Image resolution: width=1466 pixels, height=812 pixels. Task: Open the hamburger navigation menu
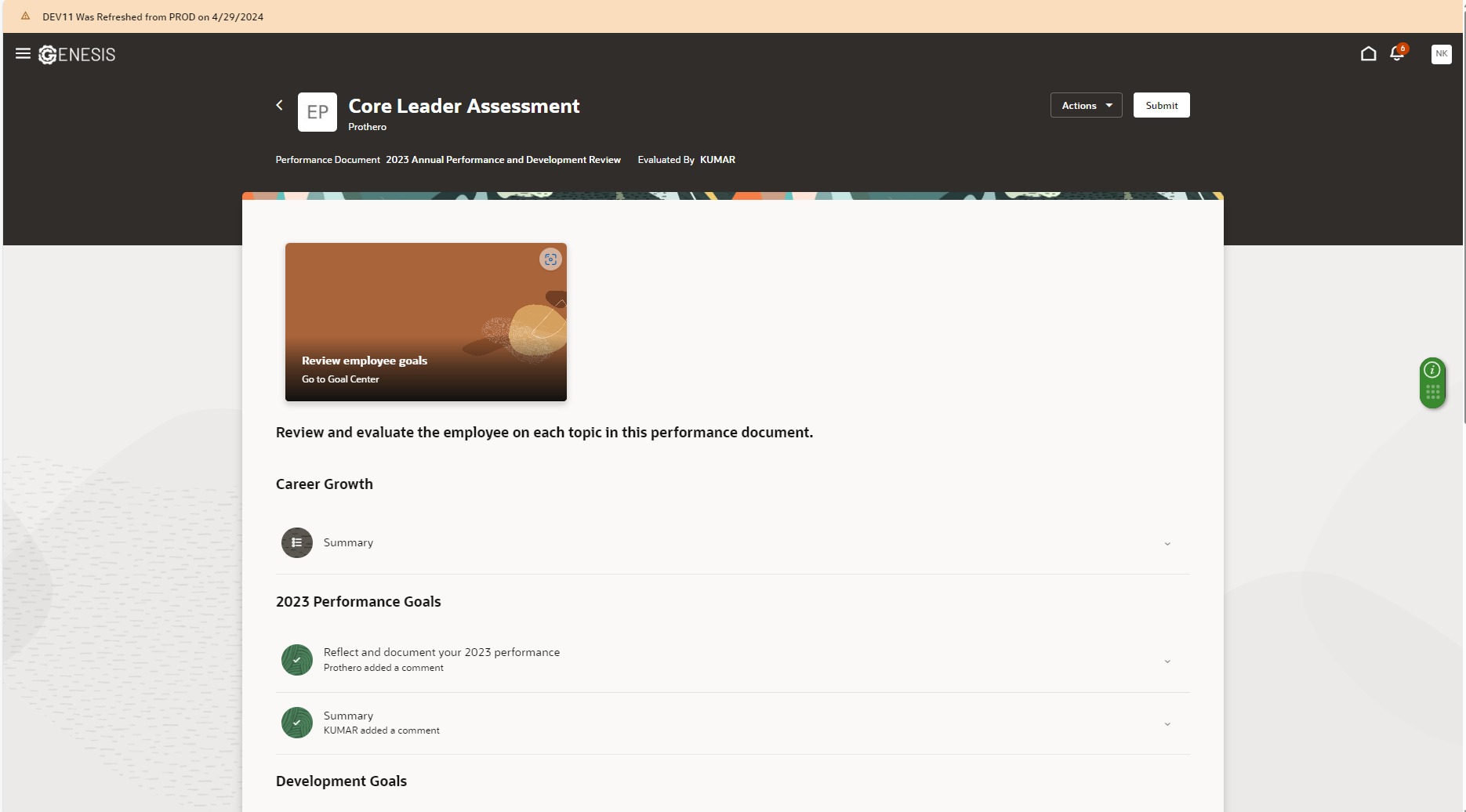(23, 53)
